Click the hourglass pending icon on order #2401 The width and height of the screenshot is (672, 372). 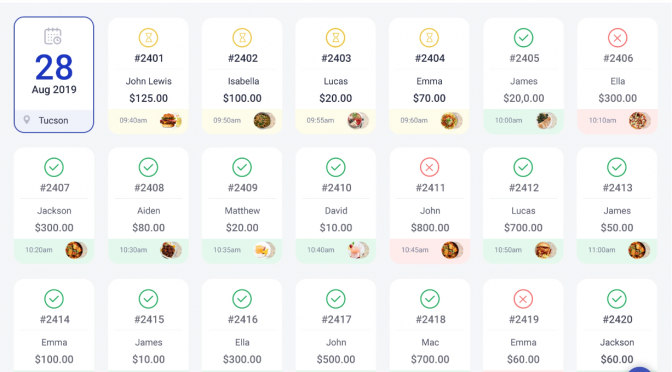point(148,38)
